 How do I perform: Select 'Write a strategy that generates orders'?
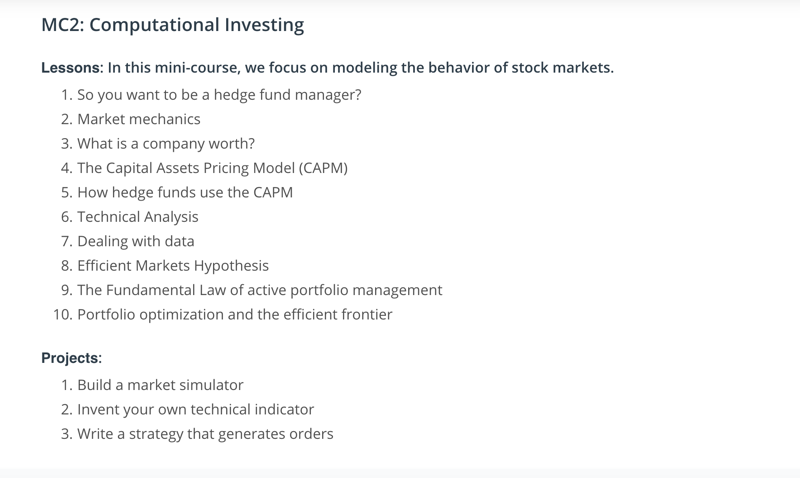tap(205, 434)
